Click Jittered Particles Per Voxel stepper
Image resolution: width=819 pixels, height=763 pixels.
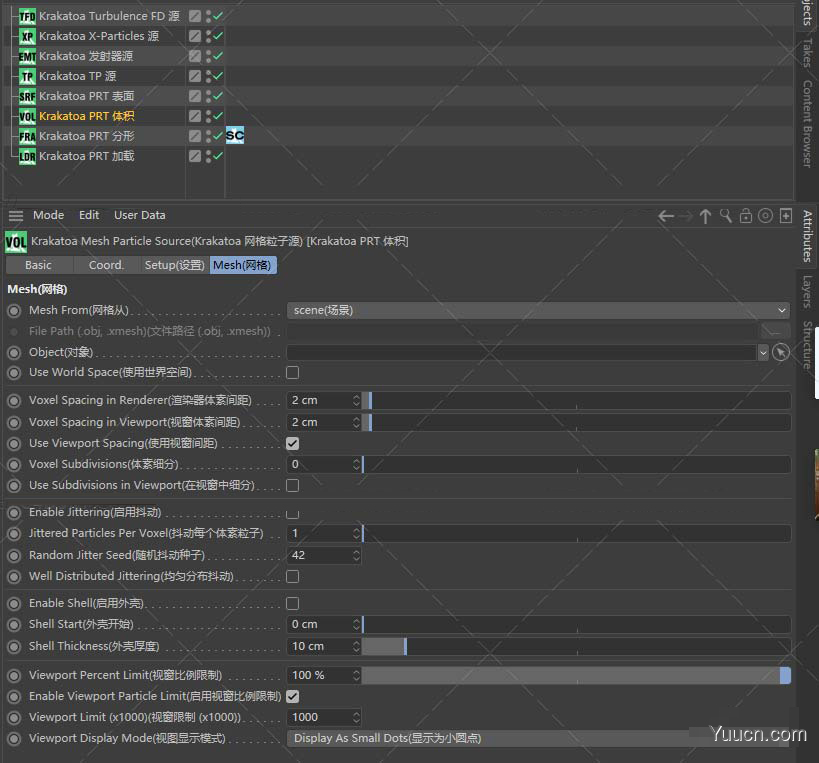(356, 534)
